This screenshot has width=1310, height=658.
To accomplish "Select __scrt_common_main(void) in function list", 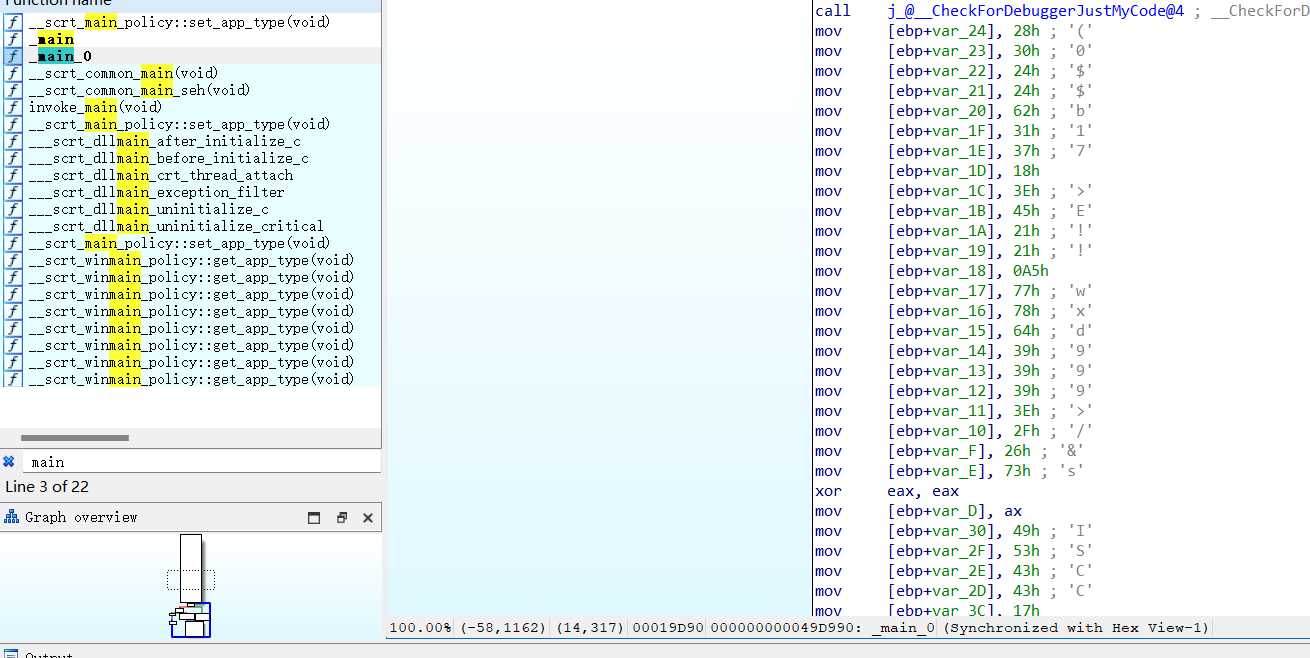I will 191,73.
